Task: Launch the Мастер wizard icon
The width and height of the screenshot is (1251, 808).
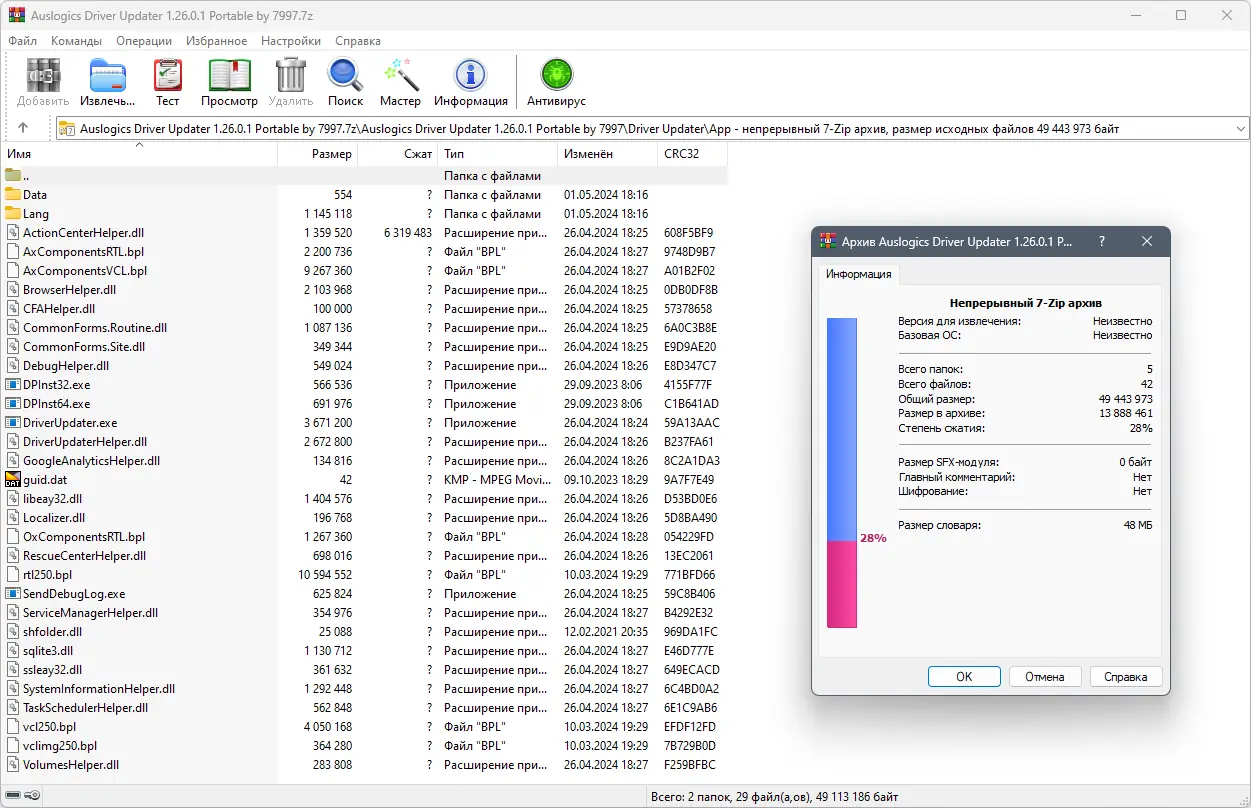Action: (400, 76)
